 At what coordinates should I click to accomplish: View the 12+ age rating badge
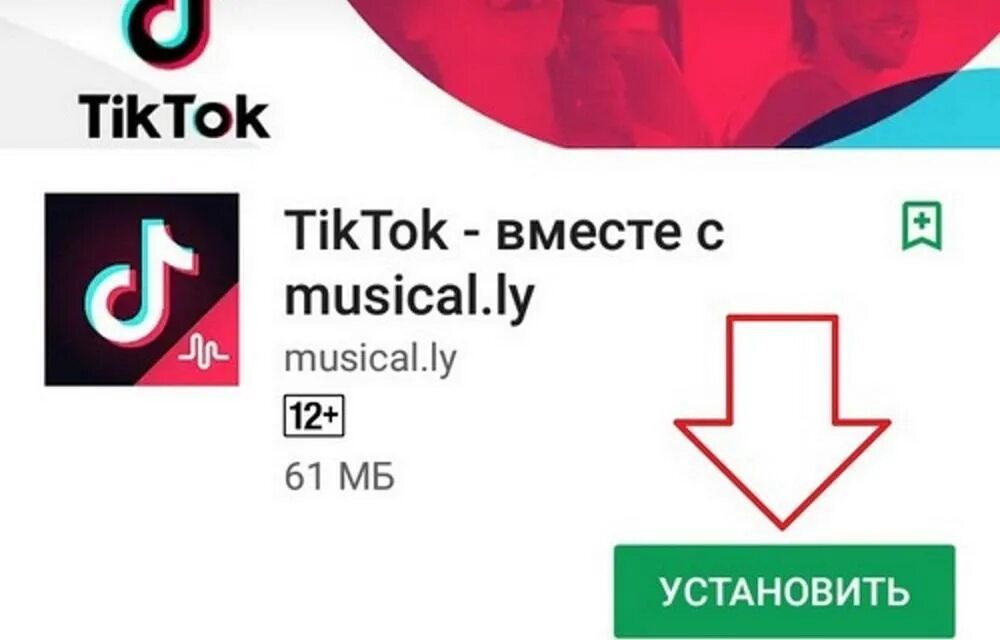(x=314, y=416)
